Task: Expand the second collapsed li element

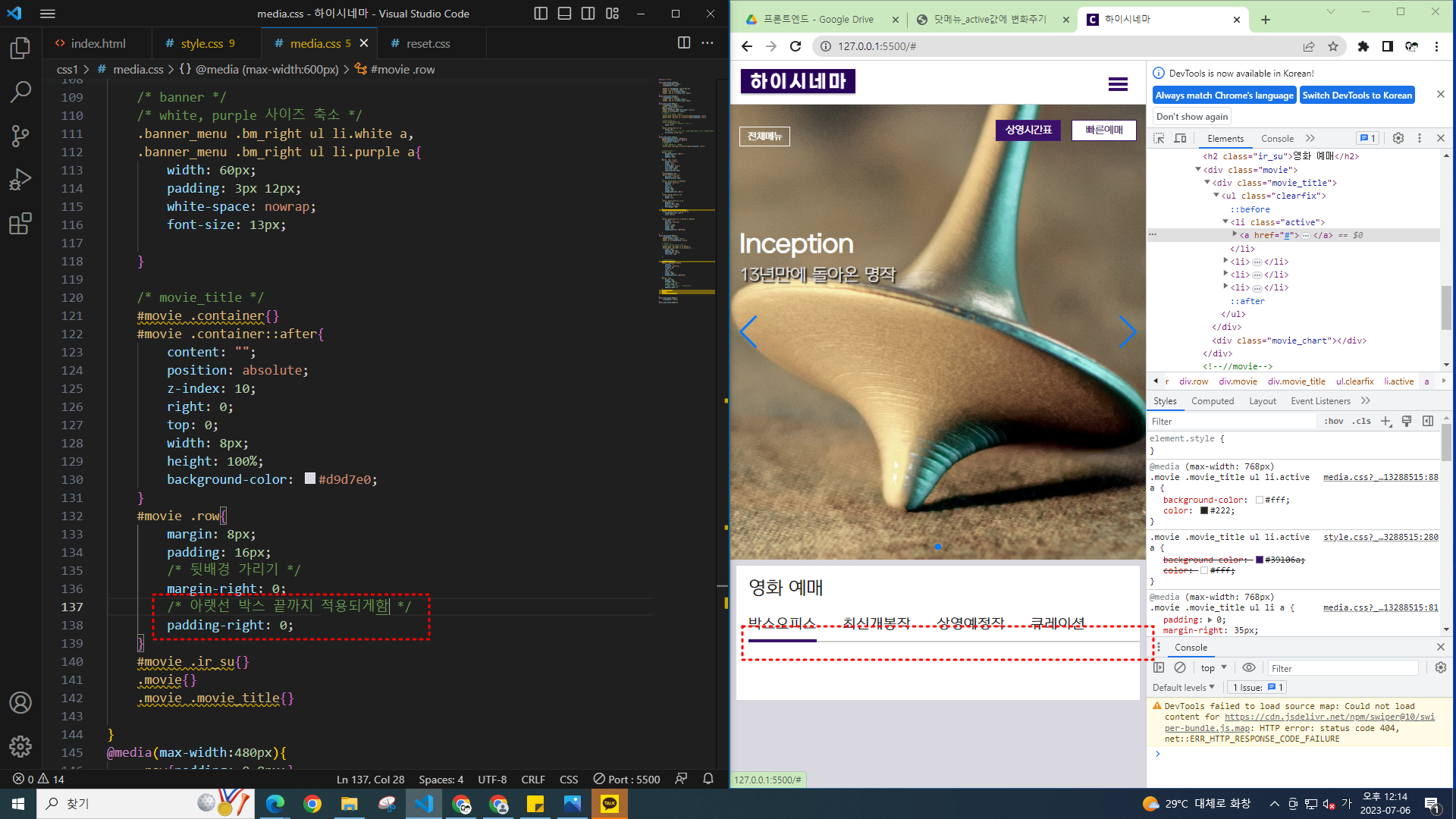Action: [1225, 275]
